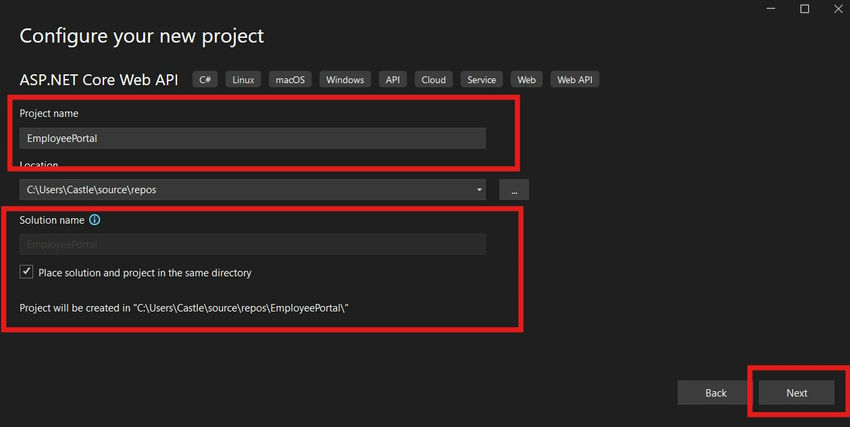The width and height of the screenshot is (850, 427).
Task: Click the Web tag
Action: click(526, 80)
